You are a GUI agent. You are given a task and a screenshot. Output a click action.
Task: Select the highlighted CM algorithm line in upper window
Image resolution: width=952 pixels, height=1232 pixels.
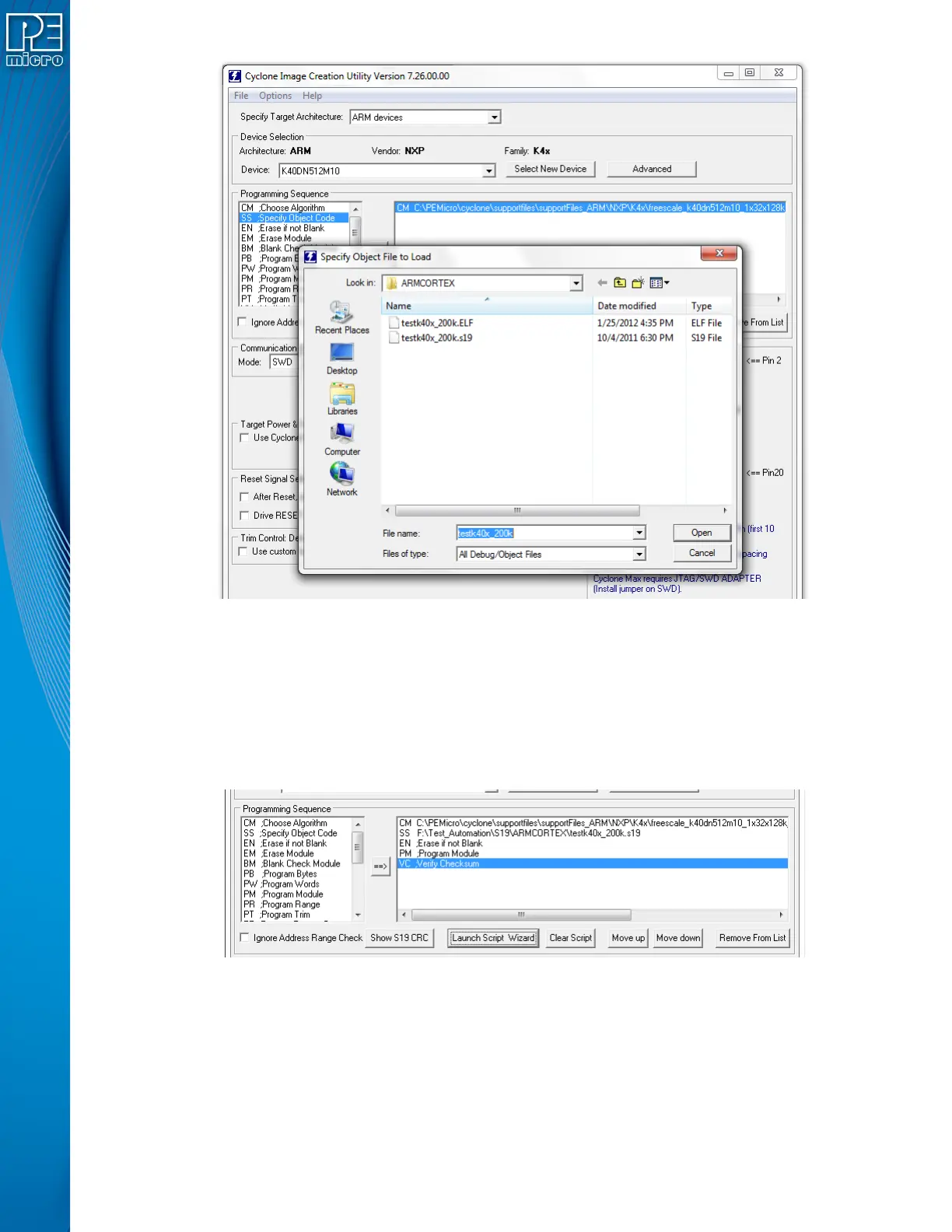(x=590, y=208)
